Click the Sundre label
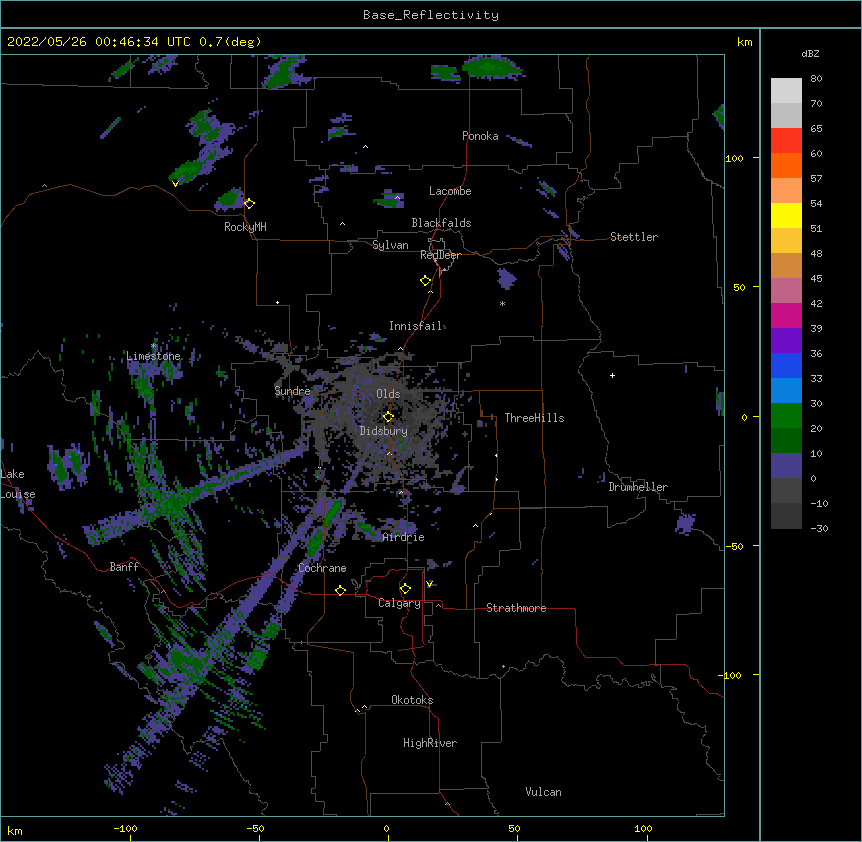The width and height of the screenshot is (862, 842). tap(292, 391)
